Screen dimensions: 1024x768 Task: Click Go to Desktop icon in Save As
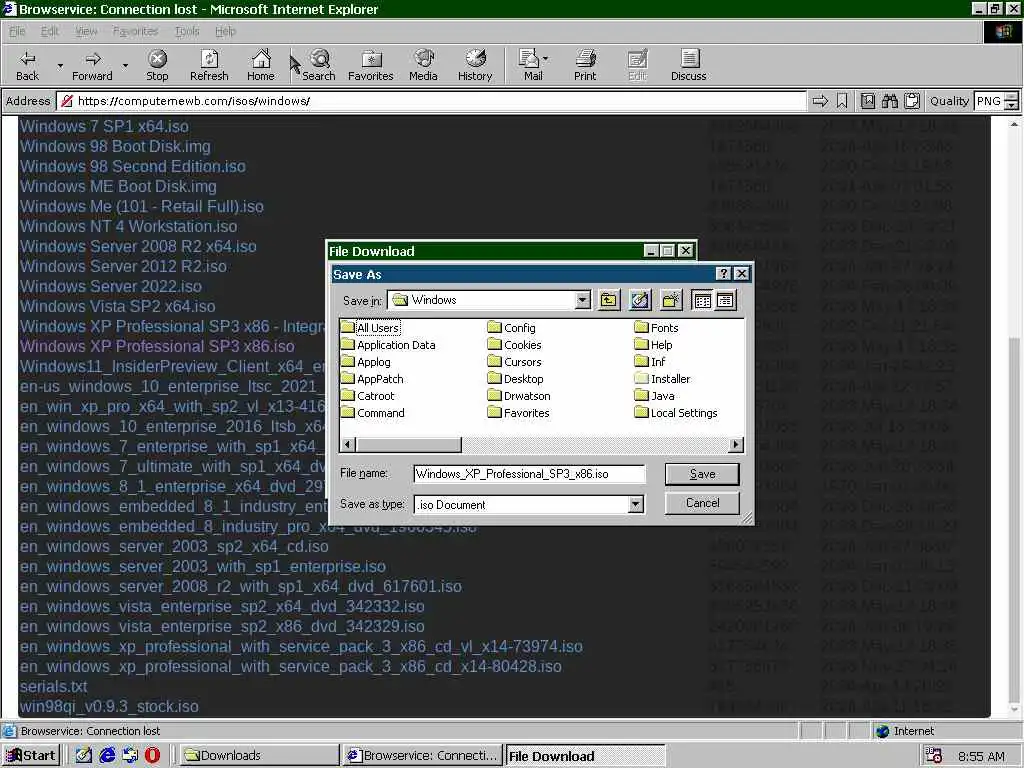point(640,300)
